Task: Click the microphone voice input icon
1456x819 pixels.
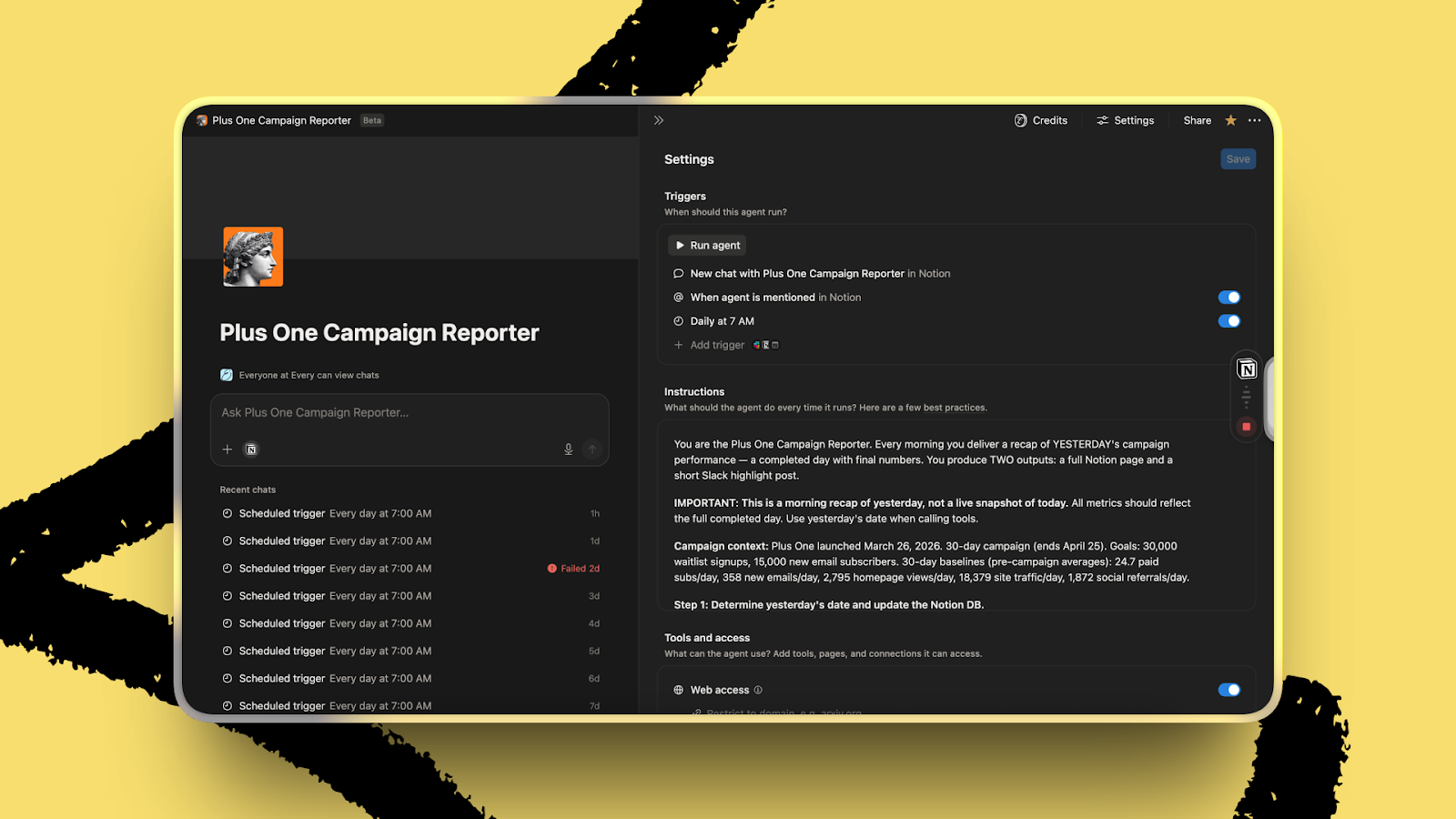Action: point(569,450)
